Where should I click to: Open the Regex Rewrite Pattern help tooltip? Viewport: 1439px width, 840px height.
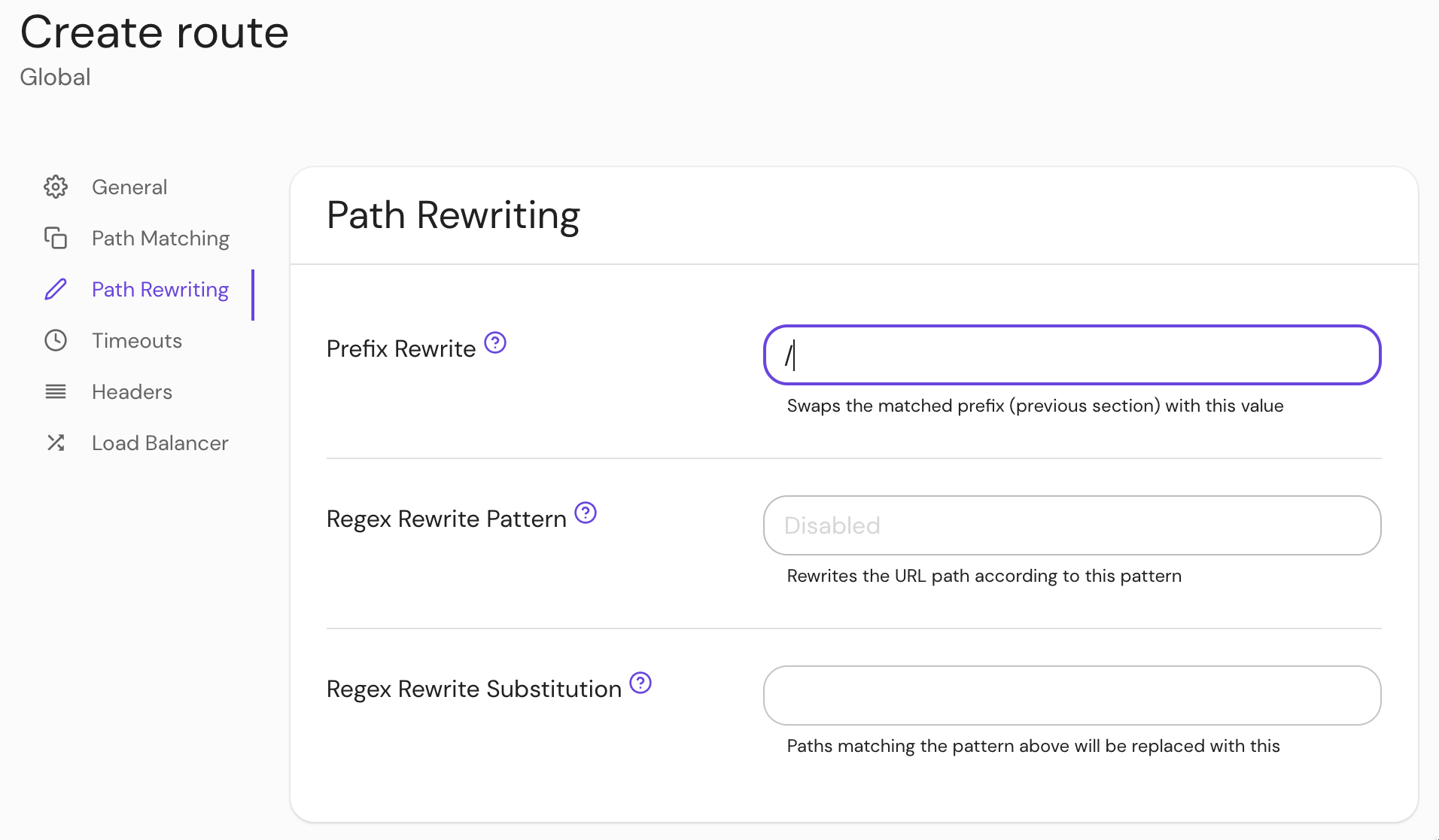click(586, 513)
